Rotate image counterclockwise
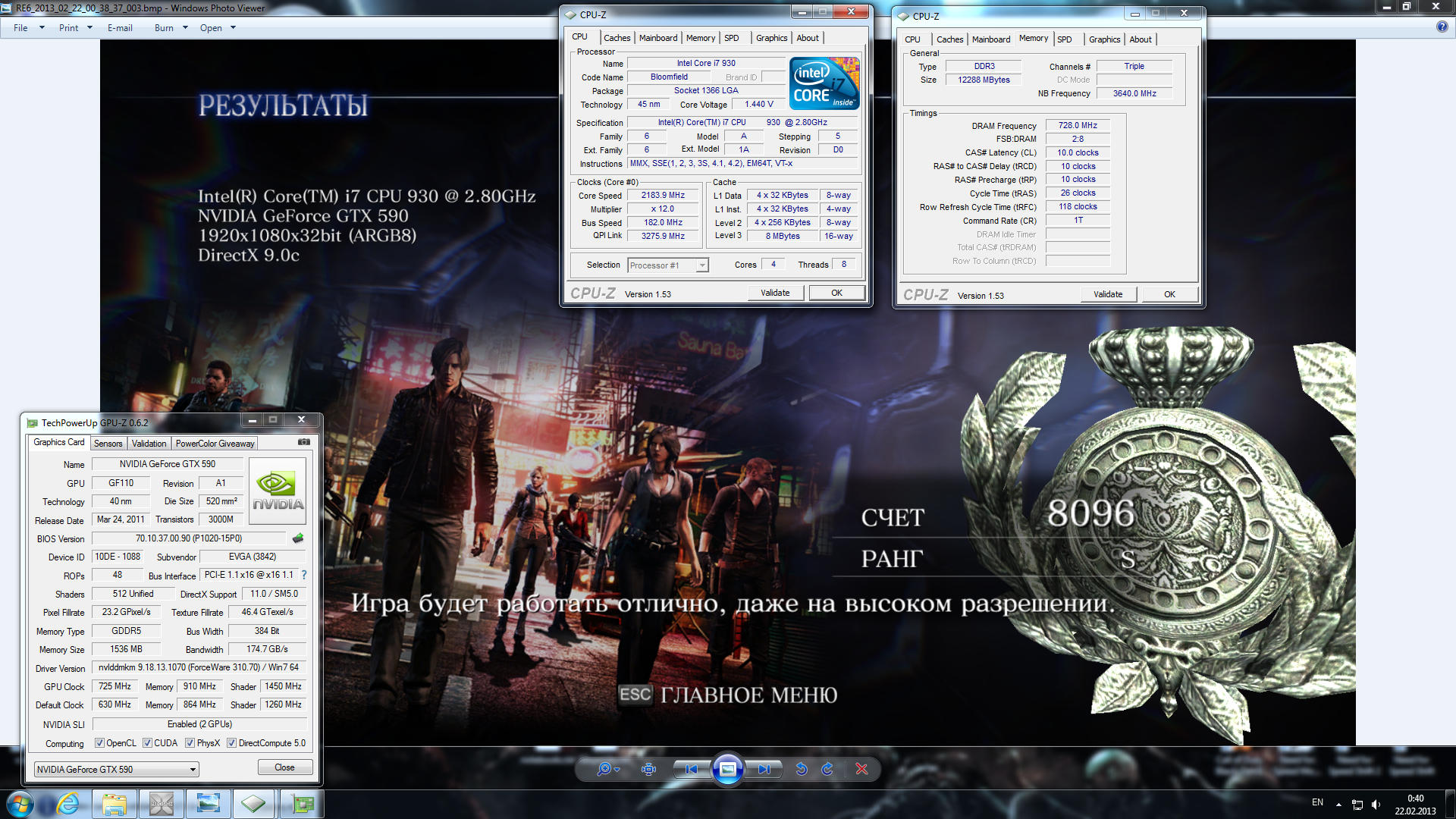The image size is (1456, 819). [x=802, y=769]
